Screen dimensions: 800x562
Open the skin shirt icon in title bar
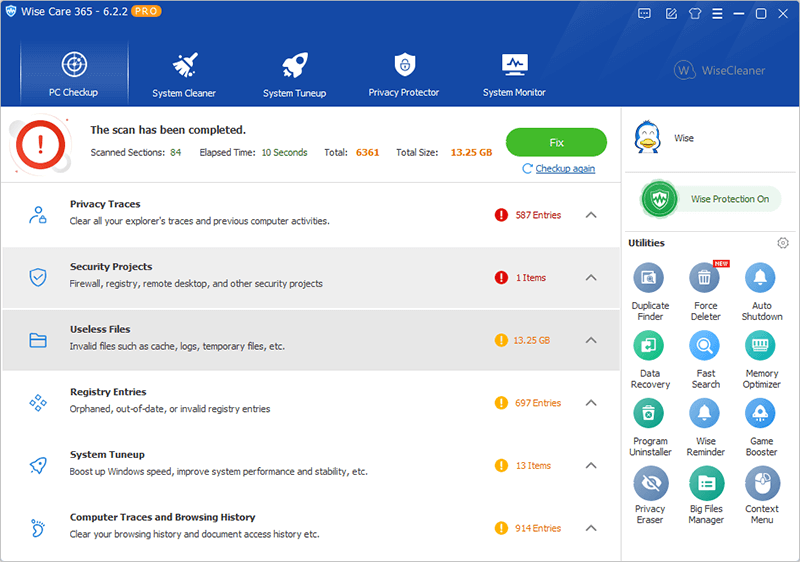tap(694, 14)
